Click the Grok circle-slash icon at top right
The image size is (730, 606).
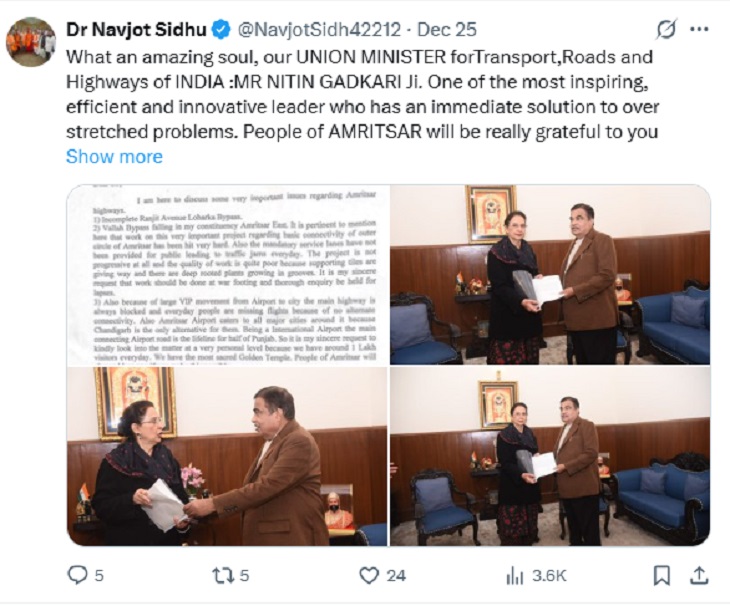666,30
